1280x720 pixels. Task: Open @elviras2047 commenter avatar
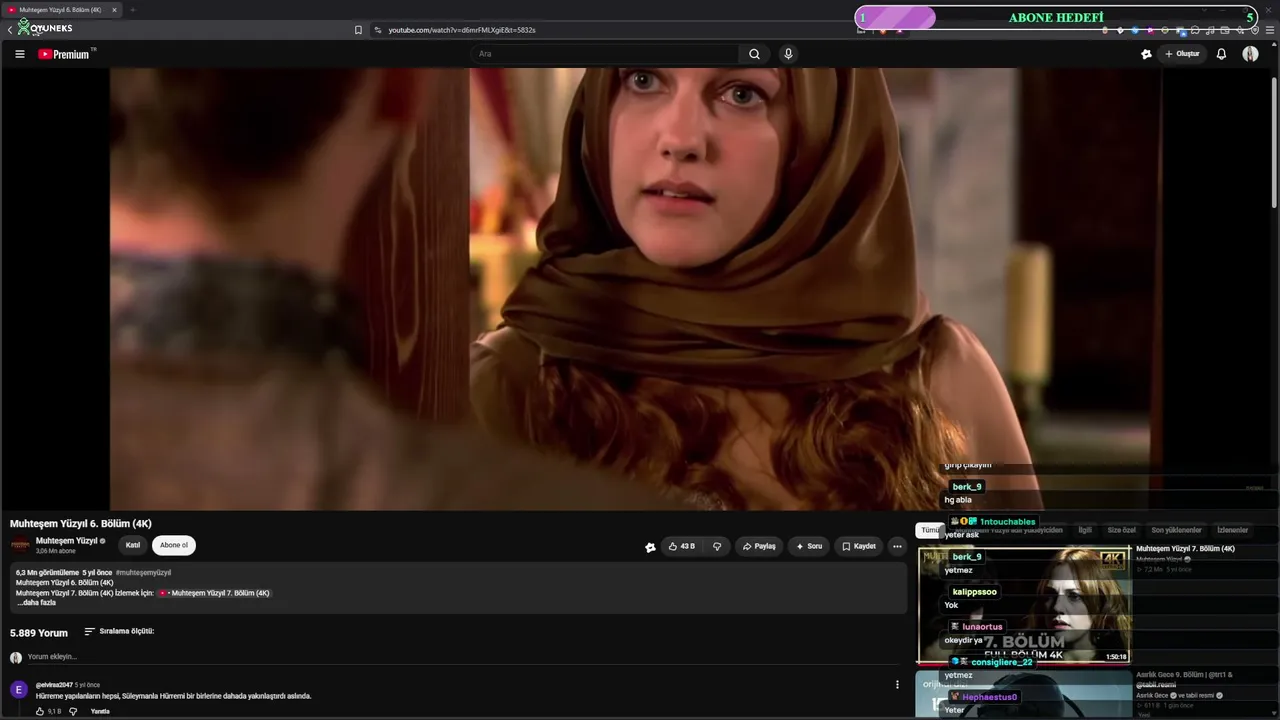pyautogui.click(x=19, y=690)
